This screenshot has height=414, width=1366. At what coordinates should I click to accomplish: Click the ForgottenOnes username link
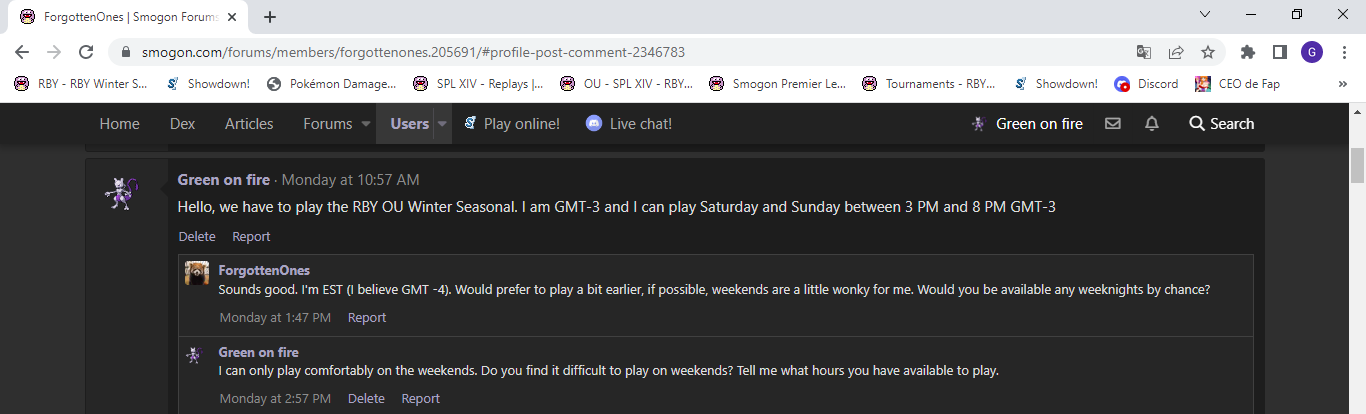coord(264,270)
